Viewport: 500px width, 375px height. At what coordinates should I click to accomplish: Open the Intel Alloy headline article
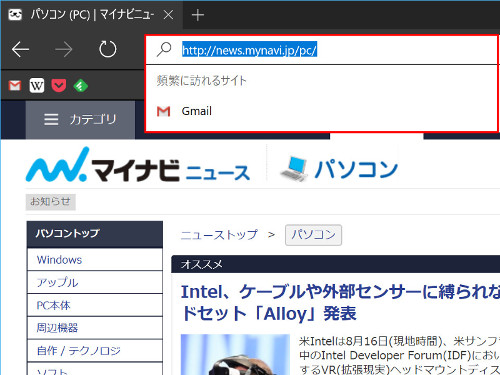(340, 303)
